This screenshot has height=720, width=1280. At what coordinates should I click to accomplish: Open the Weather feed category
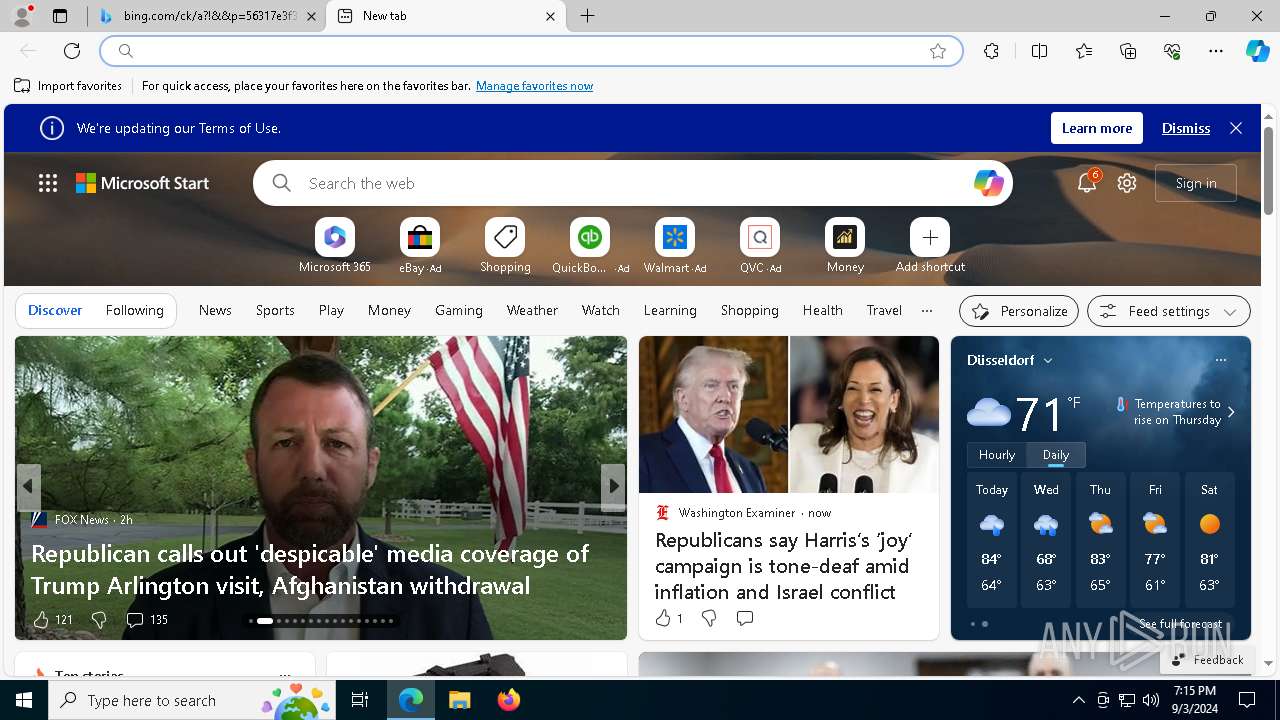point(532,311)
